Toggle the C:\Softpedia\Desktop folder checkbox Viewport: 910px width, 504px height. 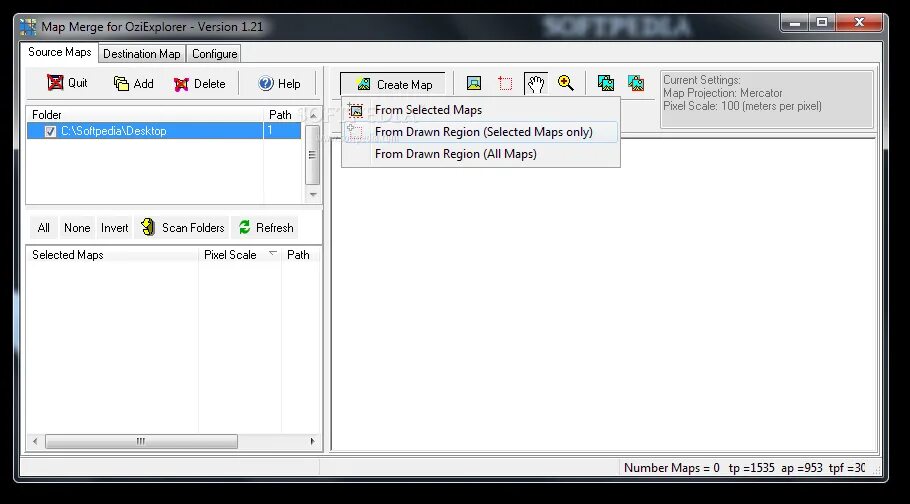pyautogui.click(x=50, y=132)
